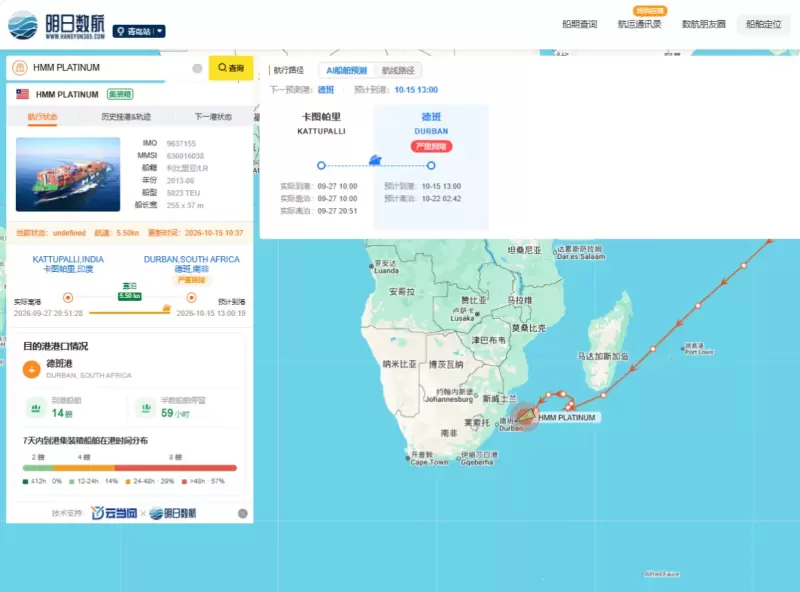This screenshot has height=592, width=800.
Task: Open the 青岛站 station dropdown
Action: coord(139,31)
